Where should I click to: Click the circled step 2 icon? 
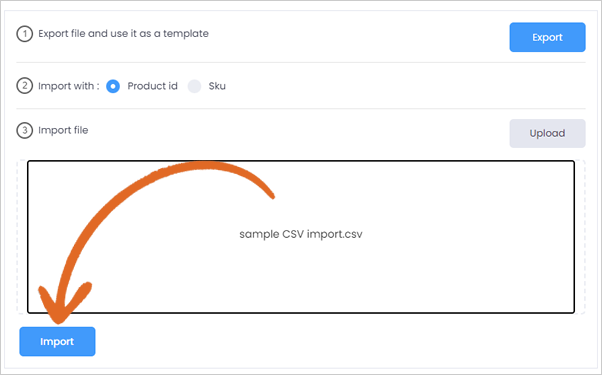(x=24, y=86)
